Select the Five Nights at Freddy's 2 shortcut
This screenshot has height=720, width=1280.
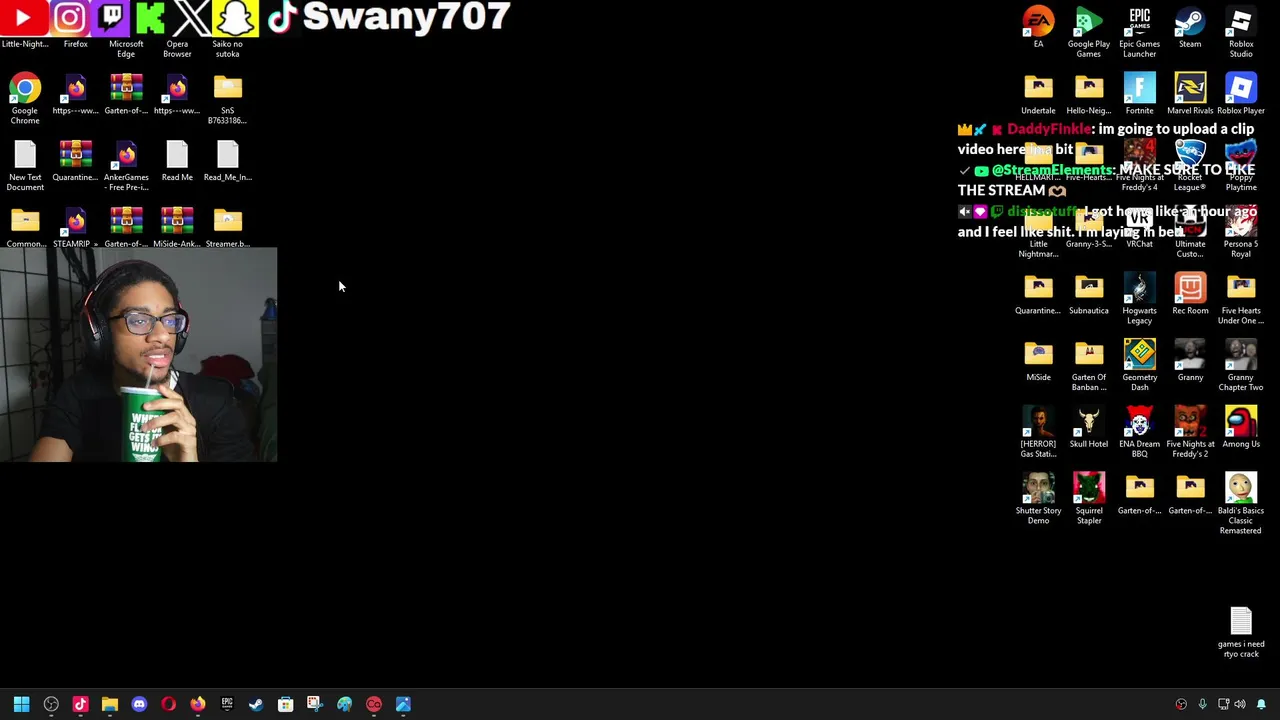(x=1190, y=433)
